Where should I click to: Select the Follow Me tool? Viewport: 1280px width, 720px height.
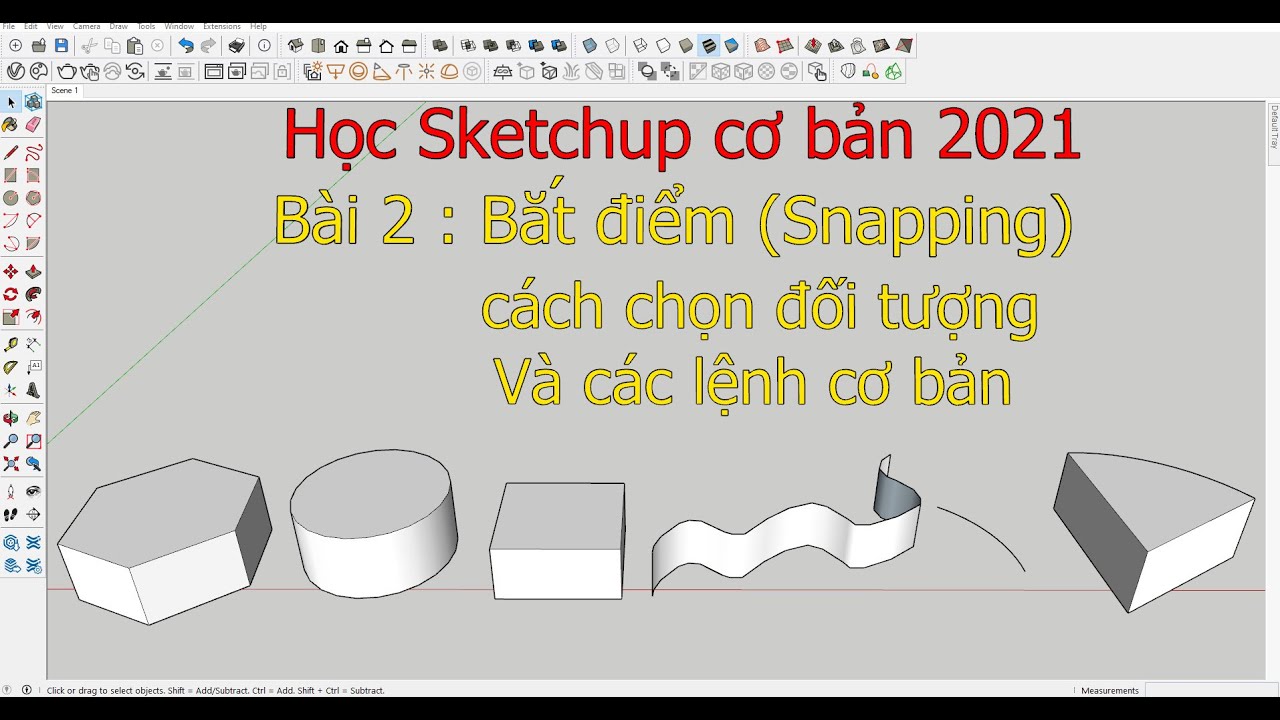33,294
